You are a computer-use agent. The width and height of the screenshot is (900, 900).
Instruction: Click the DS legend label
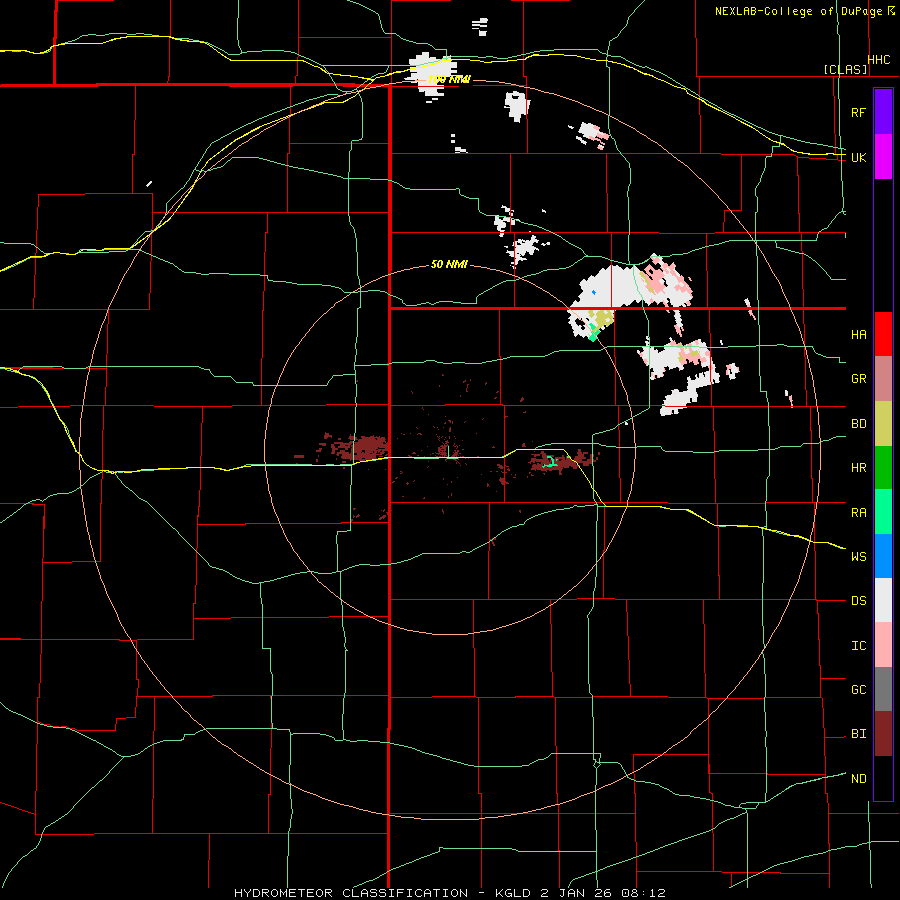pyautogui.click(x=858, y=601)
